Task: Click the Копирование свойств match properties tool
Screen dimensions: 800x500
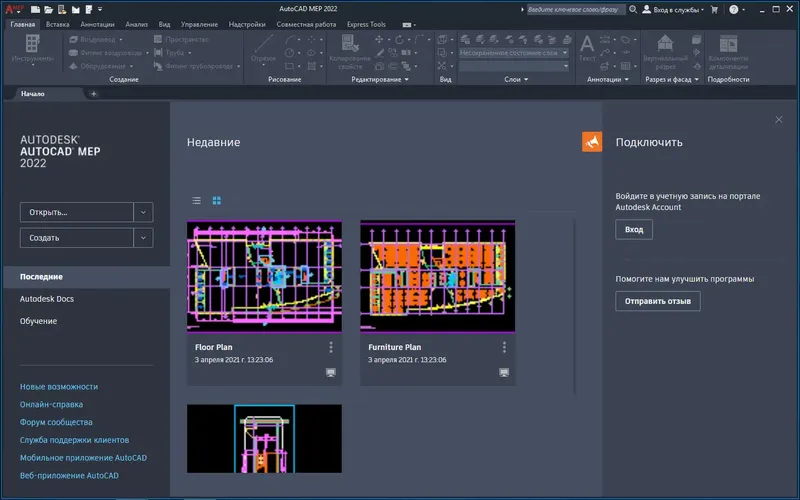Action: [x=350, y=52]
